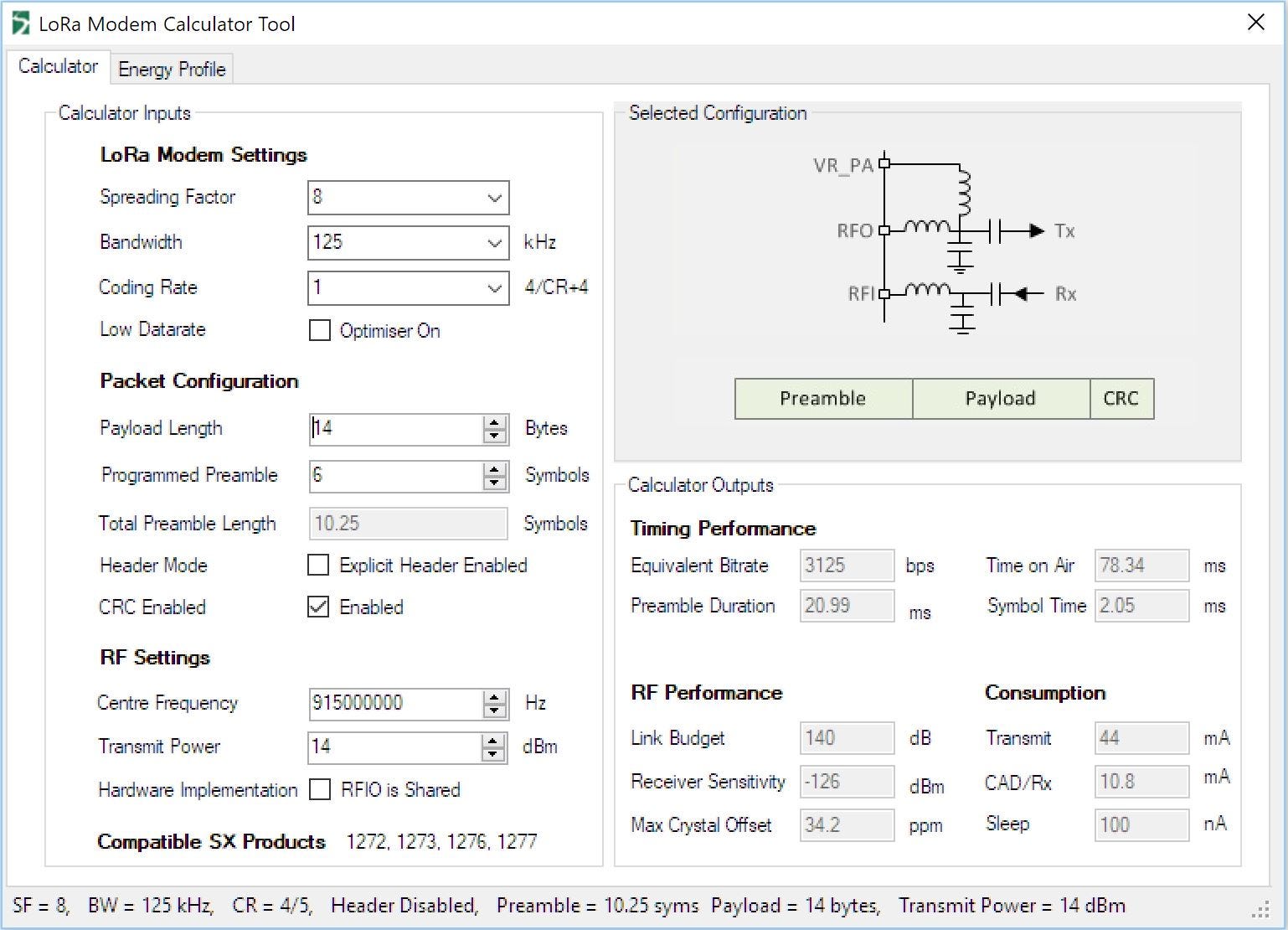This screenshot has width=1288, height=930.
Task: Click the Payload block in packet diagram
Action: (1001, 399)
